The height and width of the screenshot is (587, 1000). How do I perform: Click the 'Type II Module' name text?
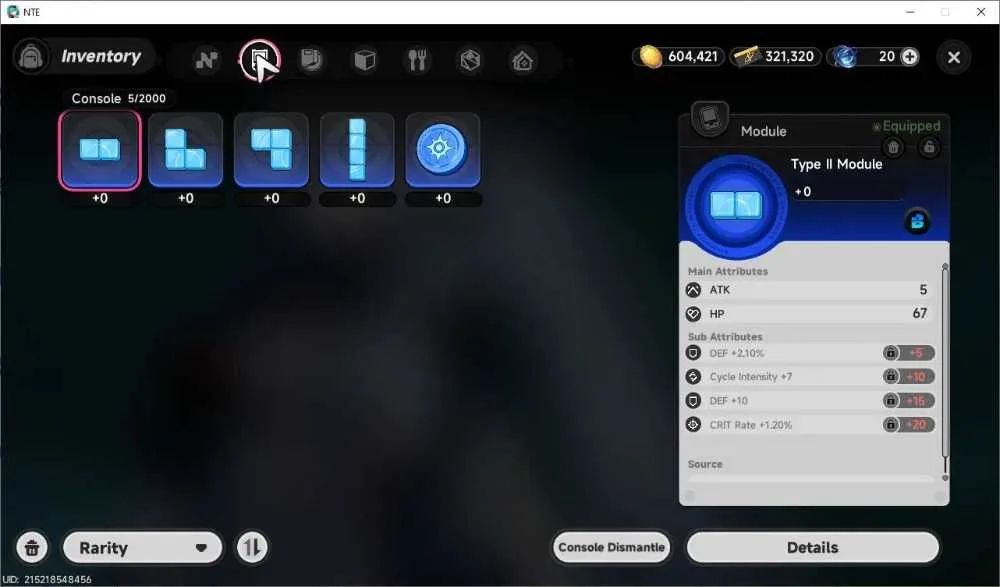(x=836, y=165)
